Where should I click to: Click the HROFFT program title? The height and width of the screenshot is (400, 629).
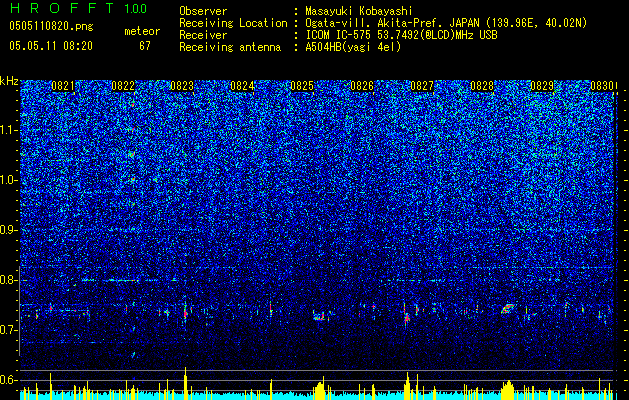[x=62, y=8]
